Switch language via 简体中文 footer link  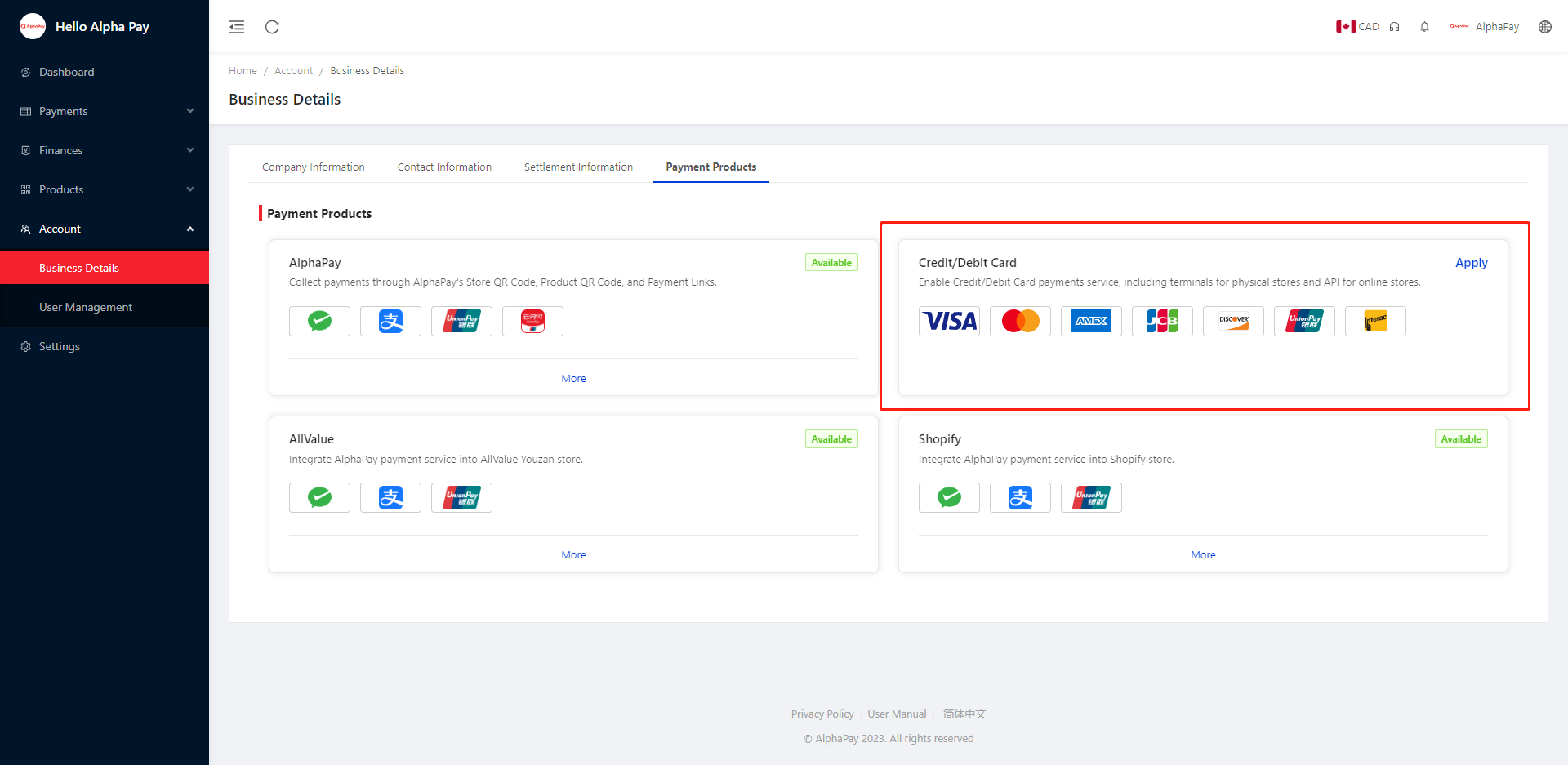coord(964,714)
